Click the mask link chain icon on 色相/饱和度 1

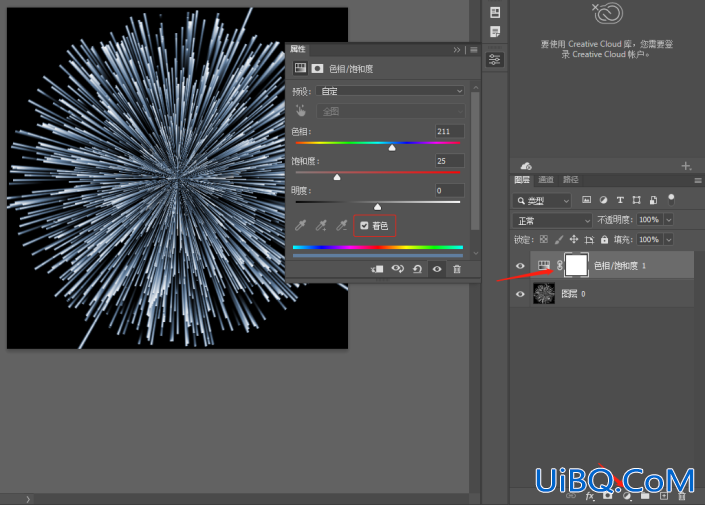559,265
